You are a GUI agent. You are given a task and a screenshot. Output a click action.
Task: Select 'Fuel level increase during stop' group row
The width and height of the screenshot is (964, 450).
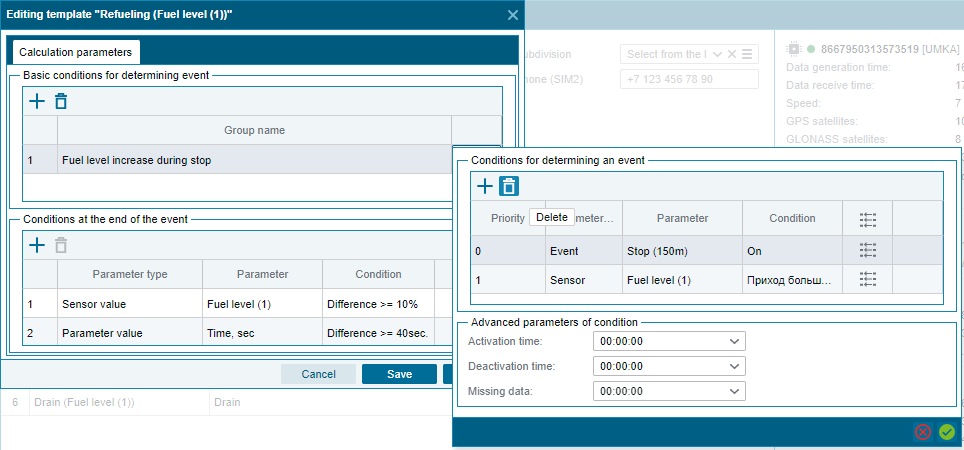pos(237,160)
